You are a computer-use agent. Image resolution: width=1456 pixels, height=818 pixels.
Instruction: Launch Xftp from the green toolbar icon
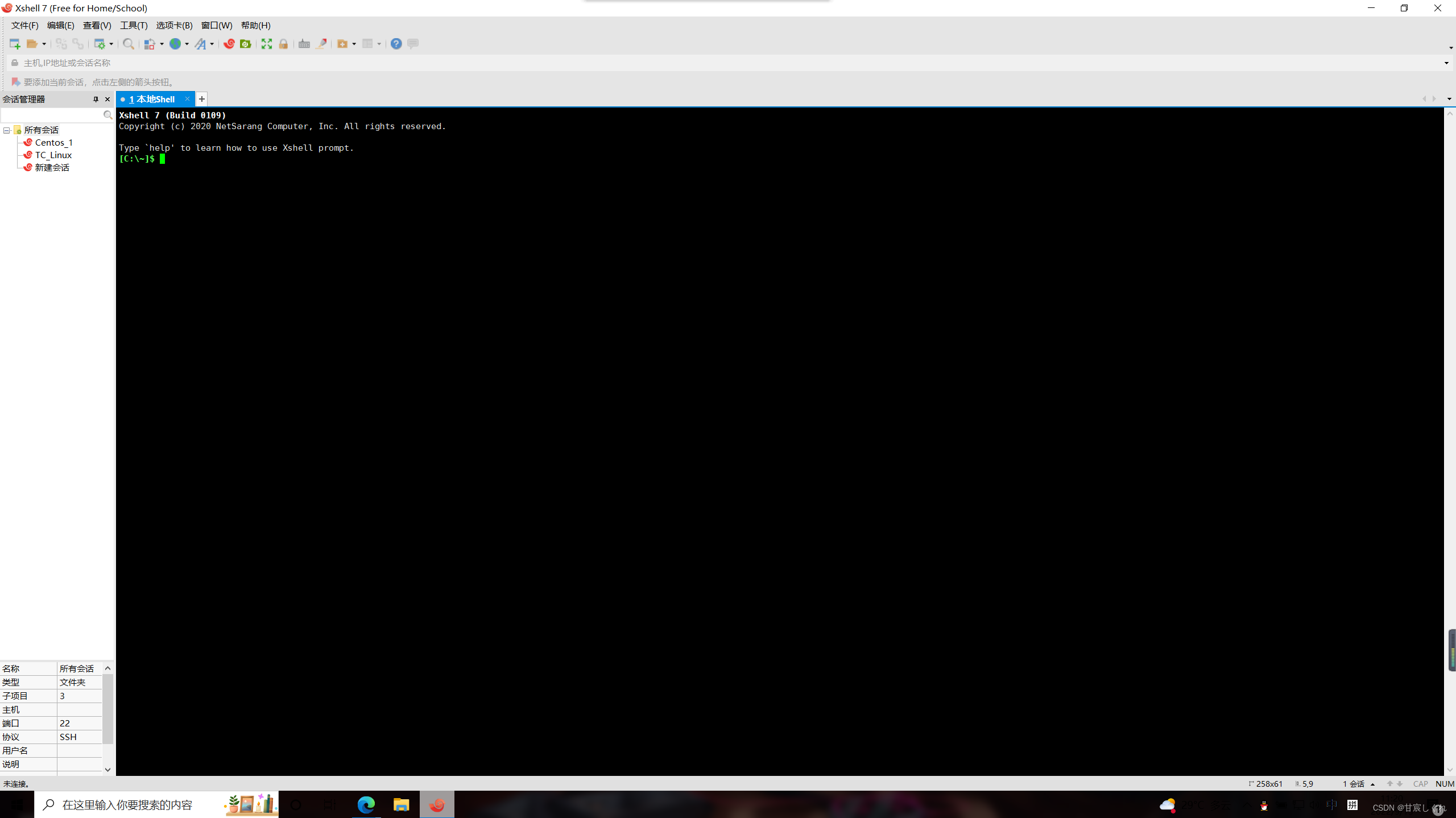pos(246,44)
